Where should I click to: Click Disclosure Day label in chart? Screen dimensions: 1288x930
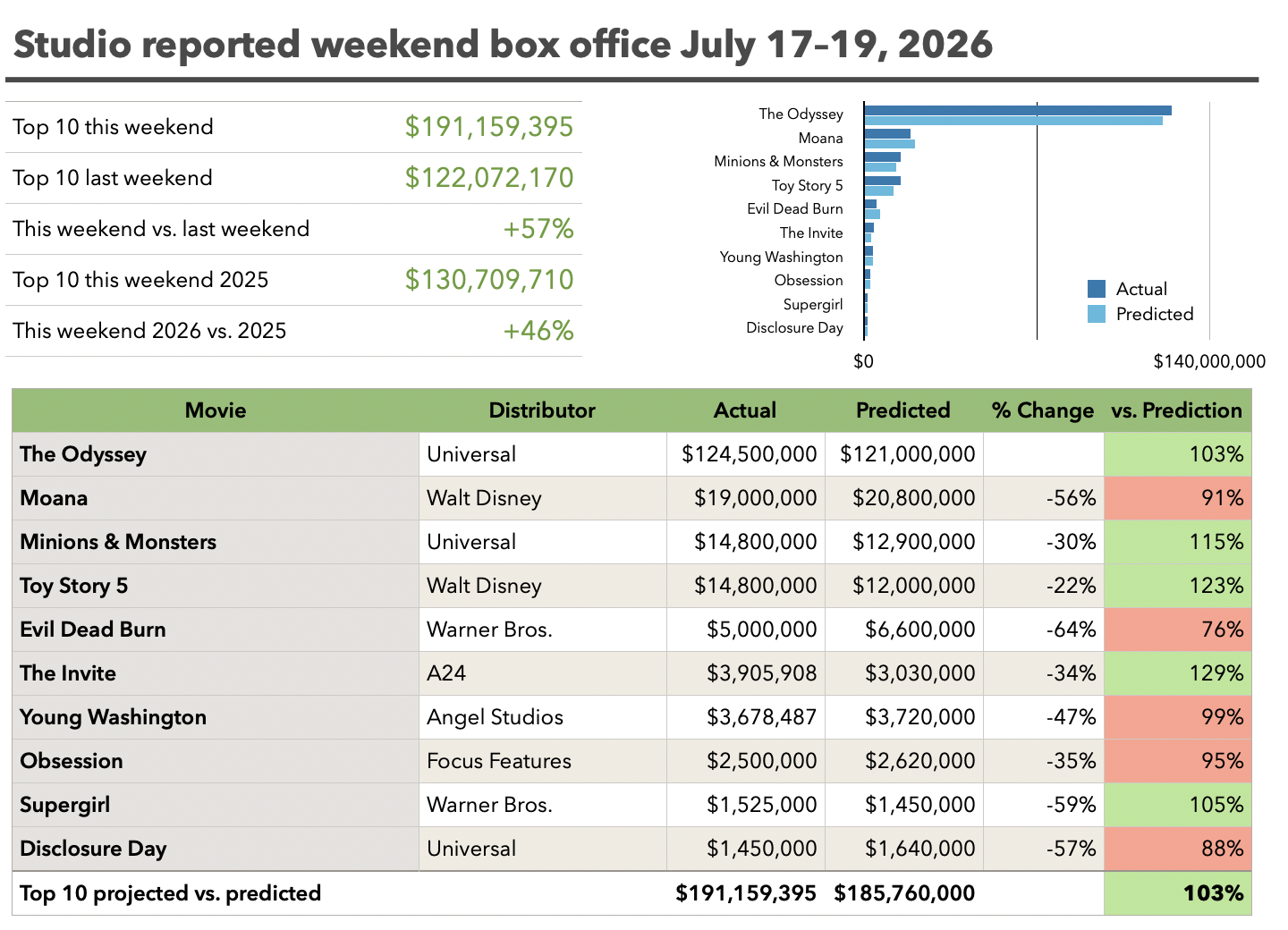click(x=794, y=328)
